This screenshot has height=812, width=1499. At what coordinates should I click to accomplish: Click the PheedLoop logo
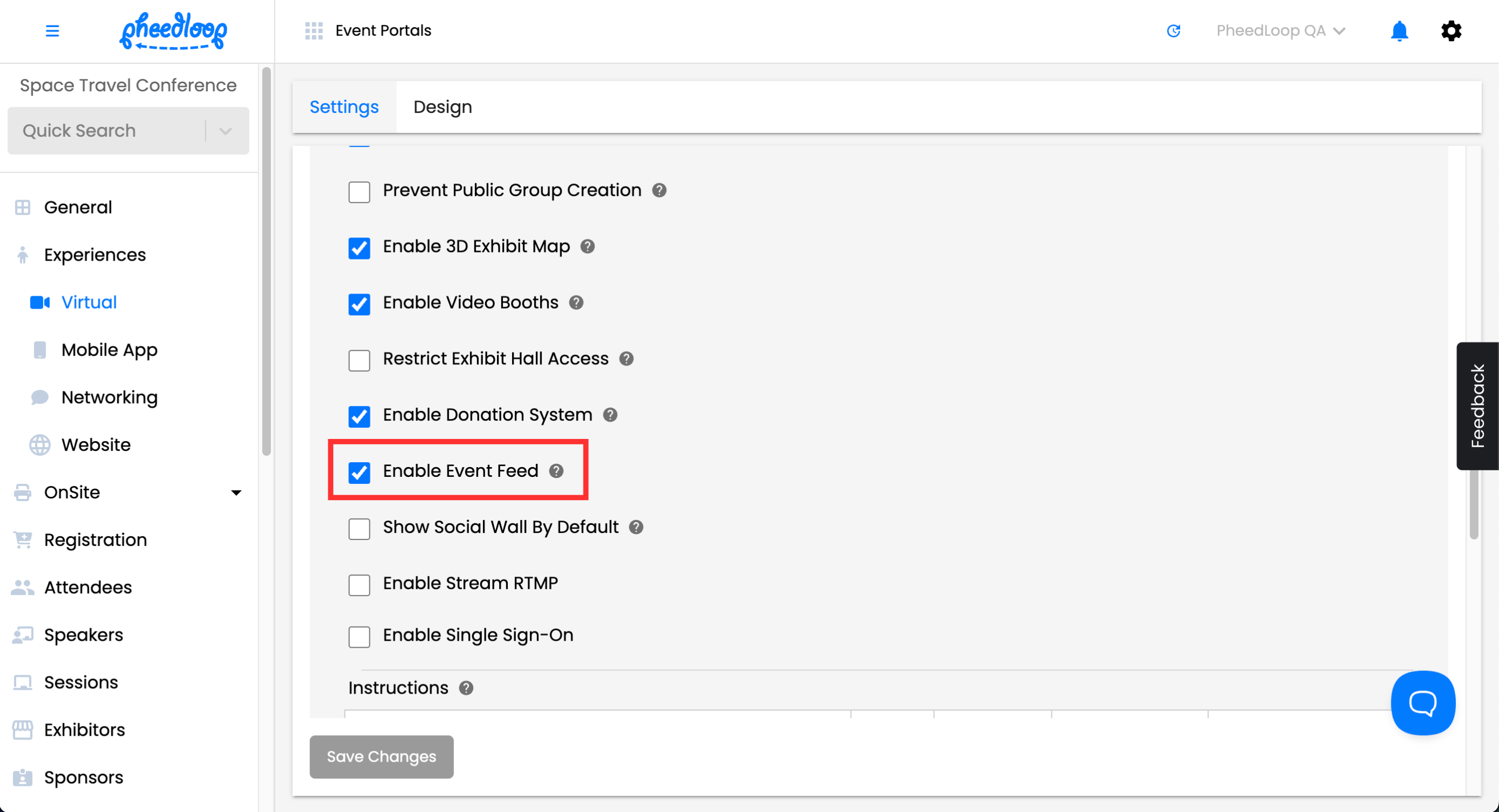(174, 31)
